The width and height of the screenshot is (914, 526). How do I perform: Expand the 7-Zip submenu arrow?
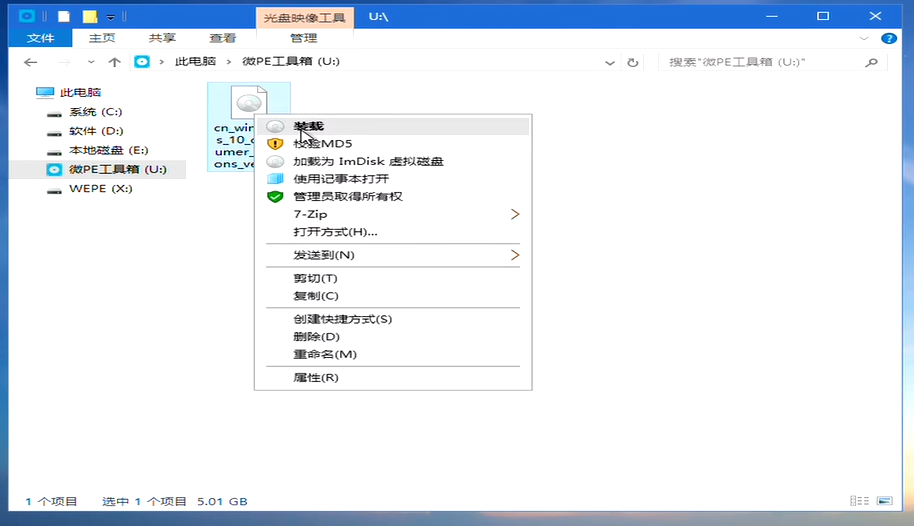[x=515, y=214]
